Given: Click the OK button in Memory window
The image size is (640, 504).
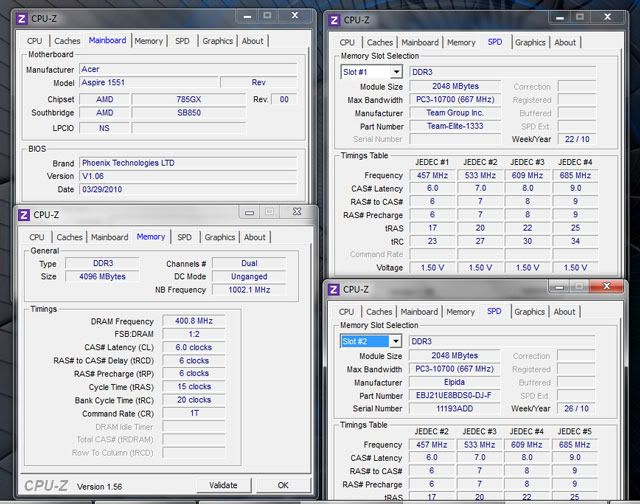Looking at the screenshot, I should [283, 485].
